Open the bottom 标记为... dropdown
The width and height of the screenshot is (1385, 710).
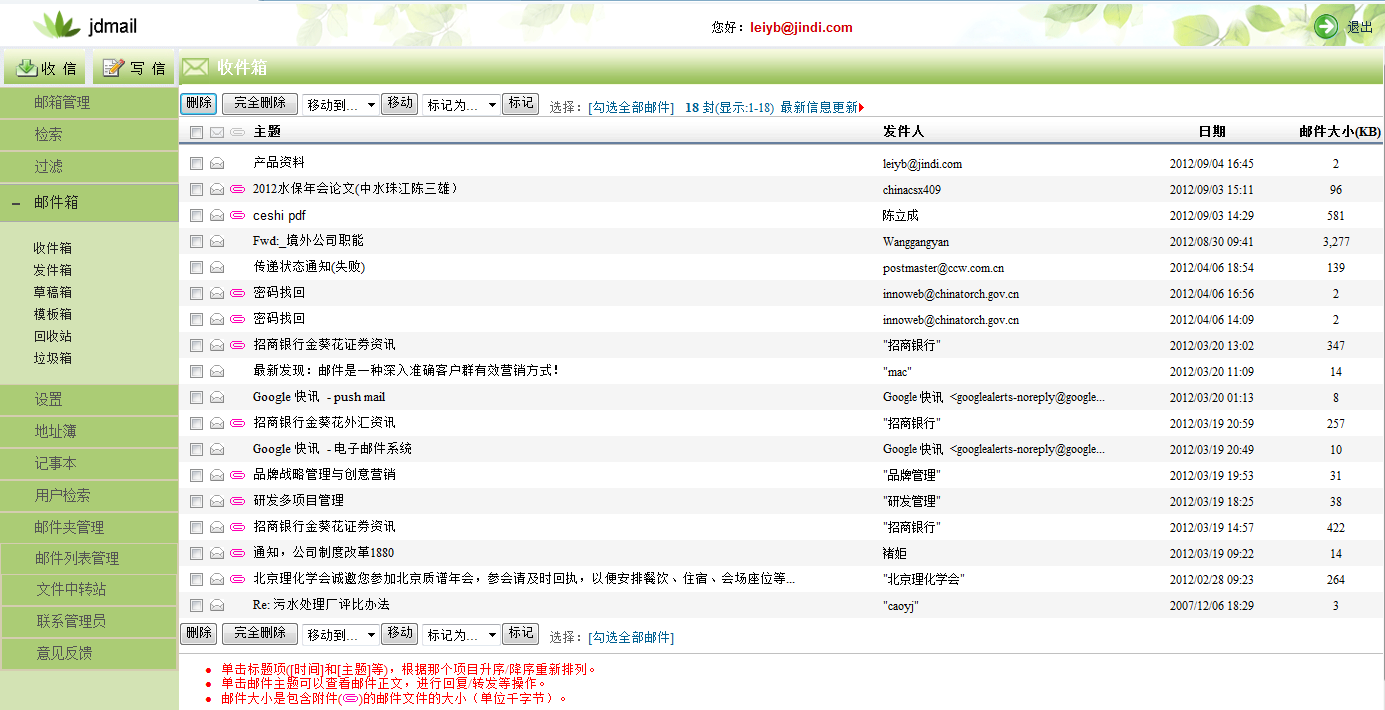(461, 635)
